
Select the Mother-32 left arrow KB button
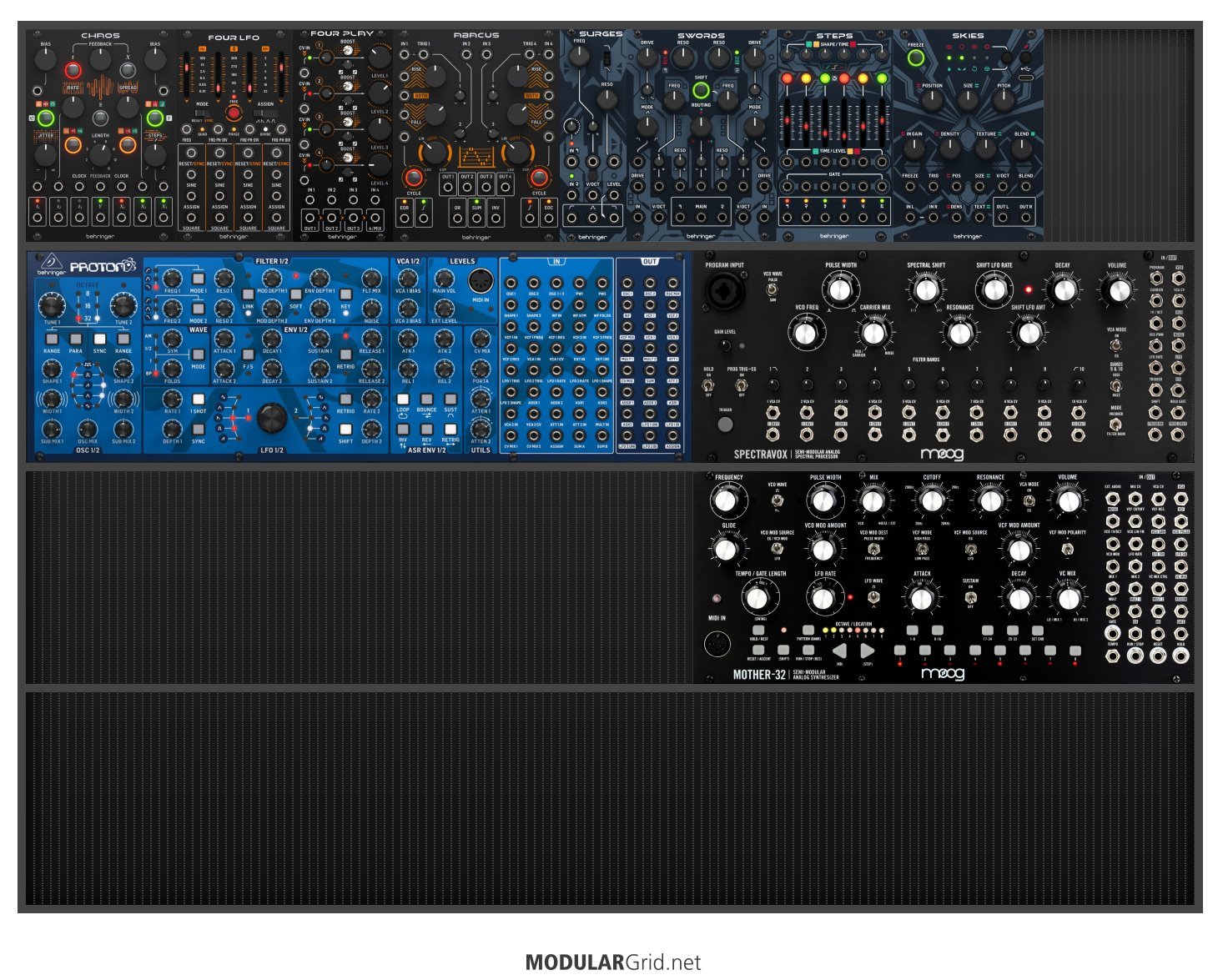839,651
